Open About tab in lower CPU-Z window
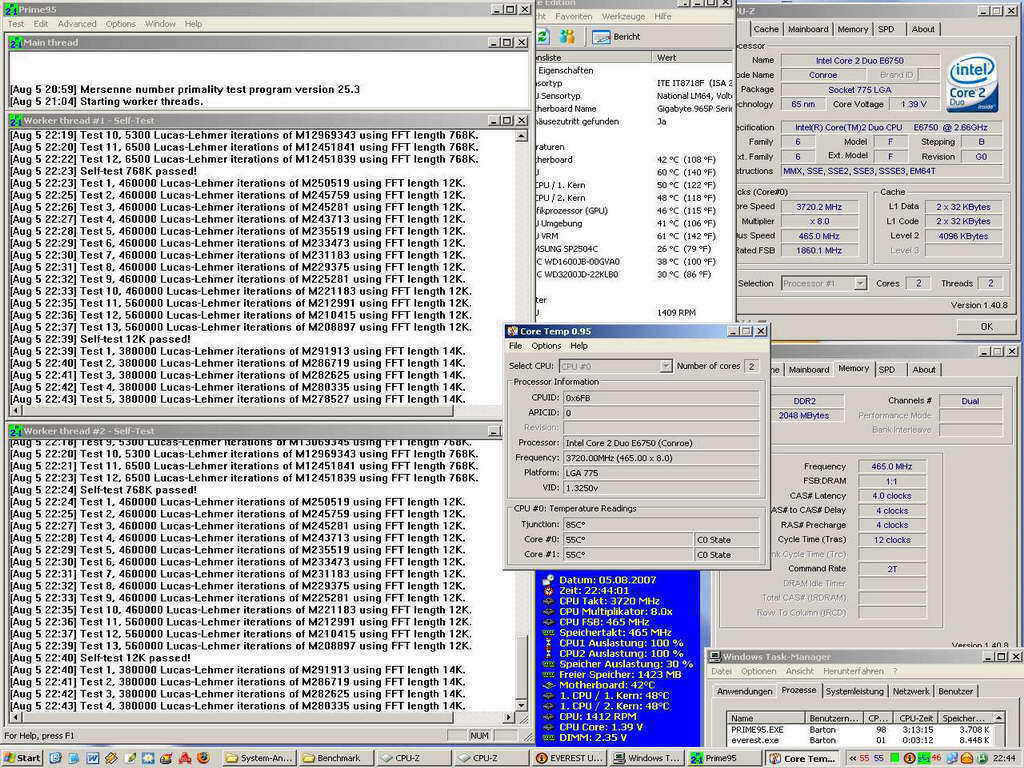 pos(923,370)
